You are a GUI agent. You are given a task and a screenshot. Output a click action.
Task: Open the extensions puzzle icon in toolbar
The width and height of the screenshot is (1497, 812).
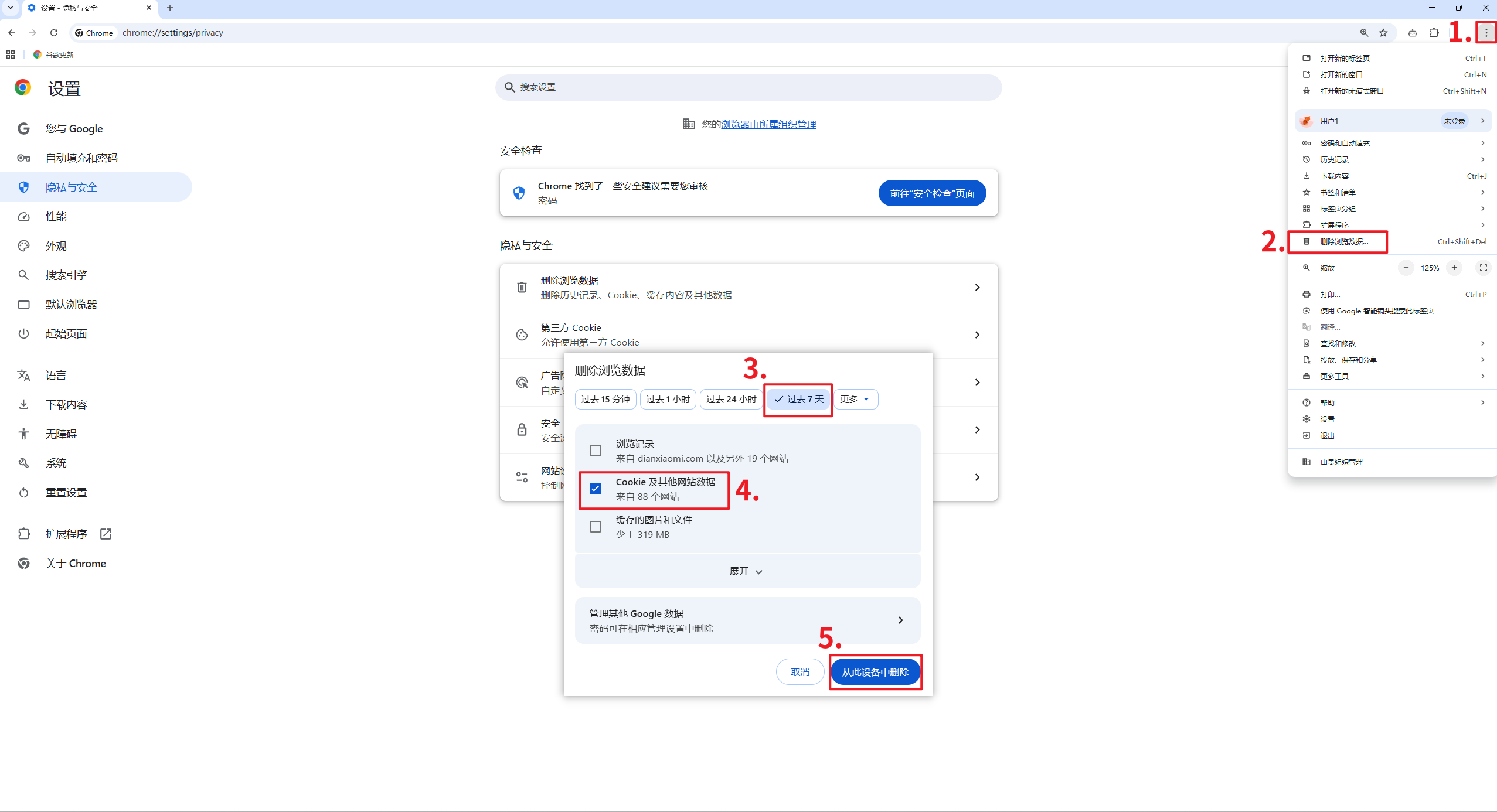1434,33
